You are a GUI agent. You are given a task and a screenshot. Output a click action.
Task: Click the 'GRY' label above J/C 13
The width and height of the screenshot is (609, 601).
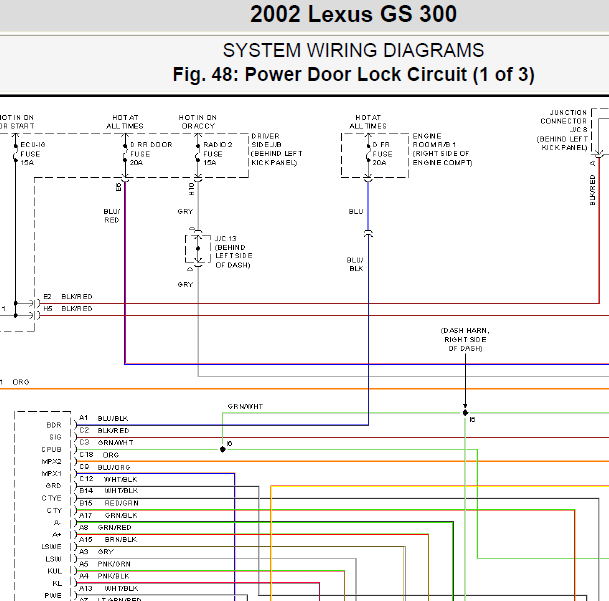click(x=185, y=211)
